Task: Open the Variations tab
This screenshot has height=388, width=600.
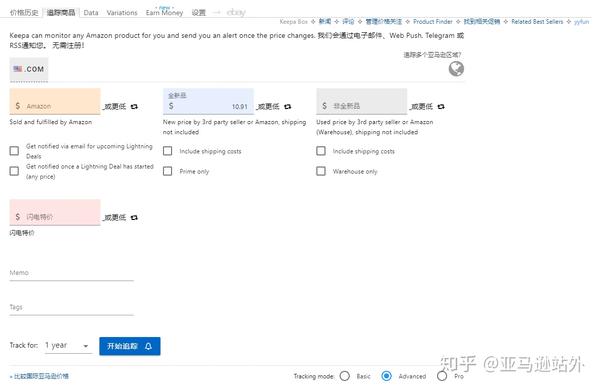Action: click(x=122, y=13)
